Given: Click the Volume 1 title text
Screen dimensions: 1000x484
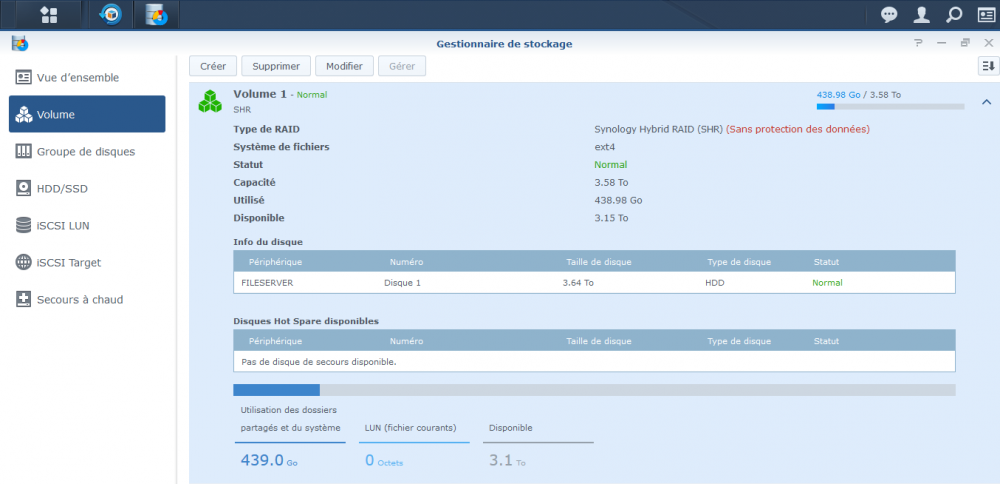Looking at the screenshot, I should point(260,94).
